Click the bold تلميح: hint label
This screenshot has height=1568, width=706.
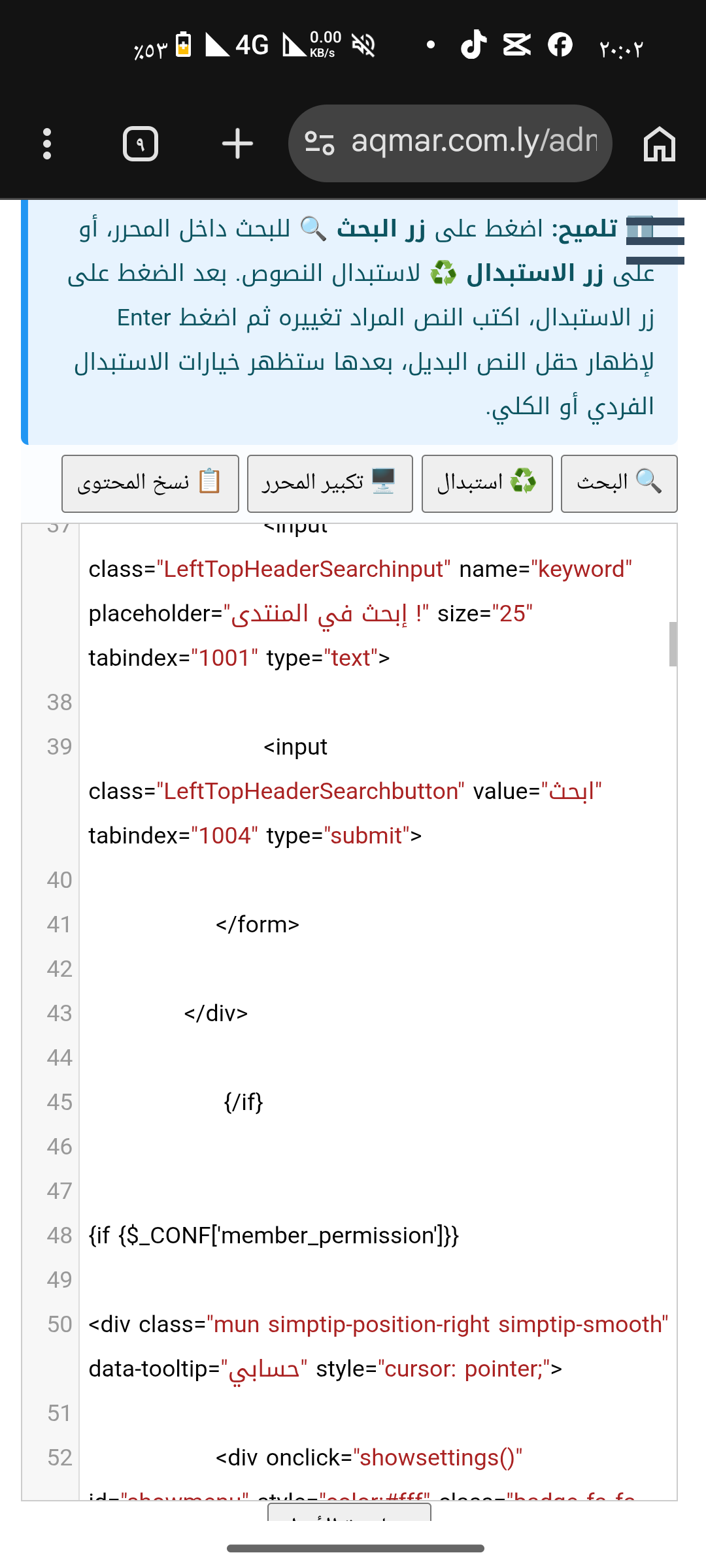click(585, 229)
